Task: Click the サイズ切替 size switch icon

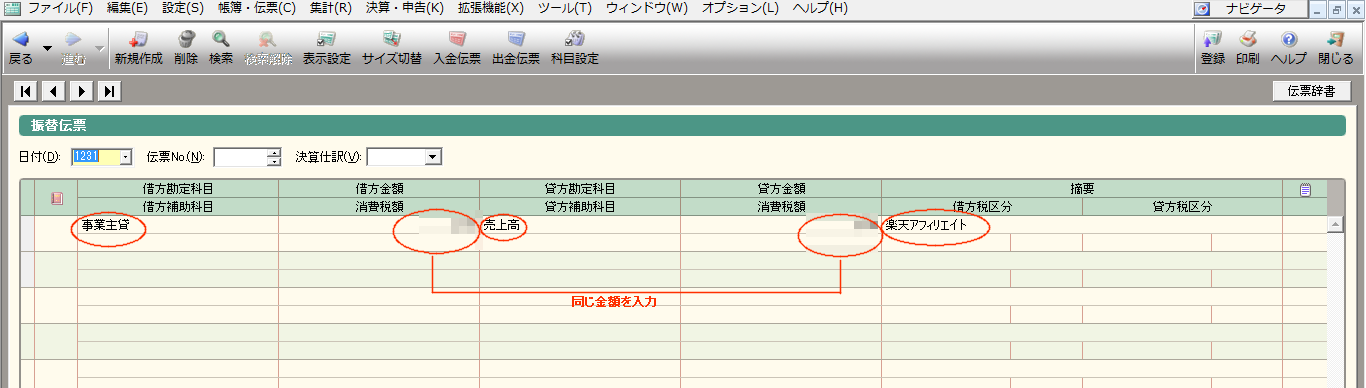Action: click(392, 48)
